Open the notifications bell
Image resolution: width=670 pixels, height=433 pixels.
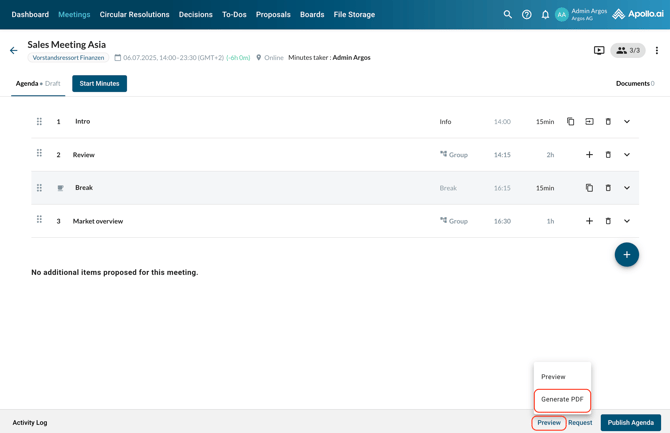[x=545, y=15]
